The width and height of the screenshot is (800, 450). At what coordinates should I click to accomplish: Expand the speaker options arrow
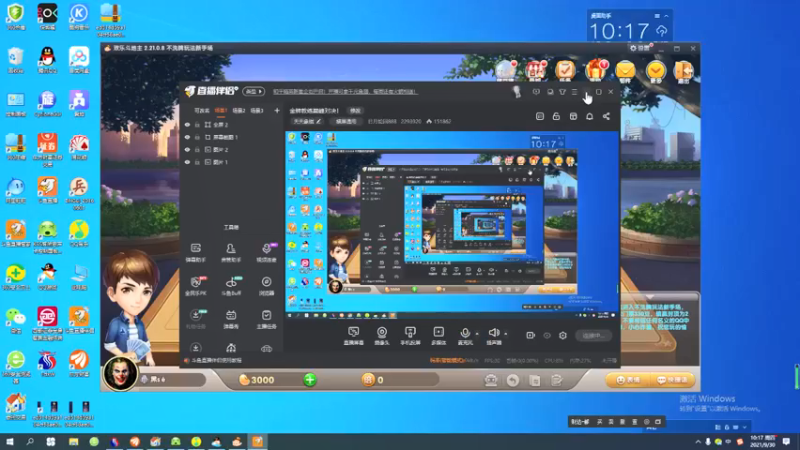(x=506, y=334)
